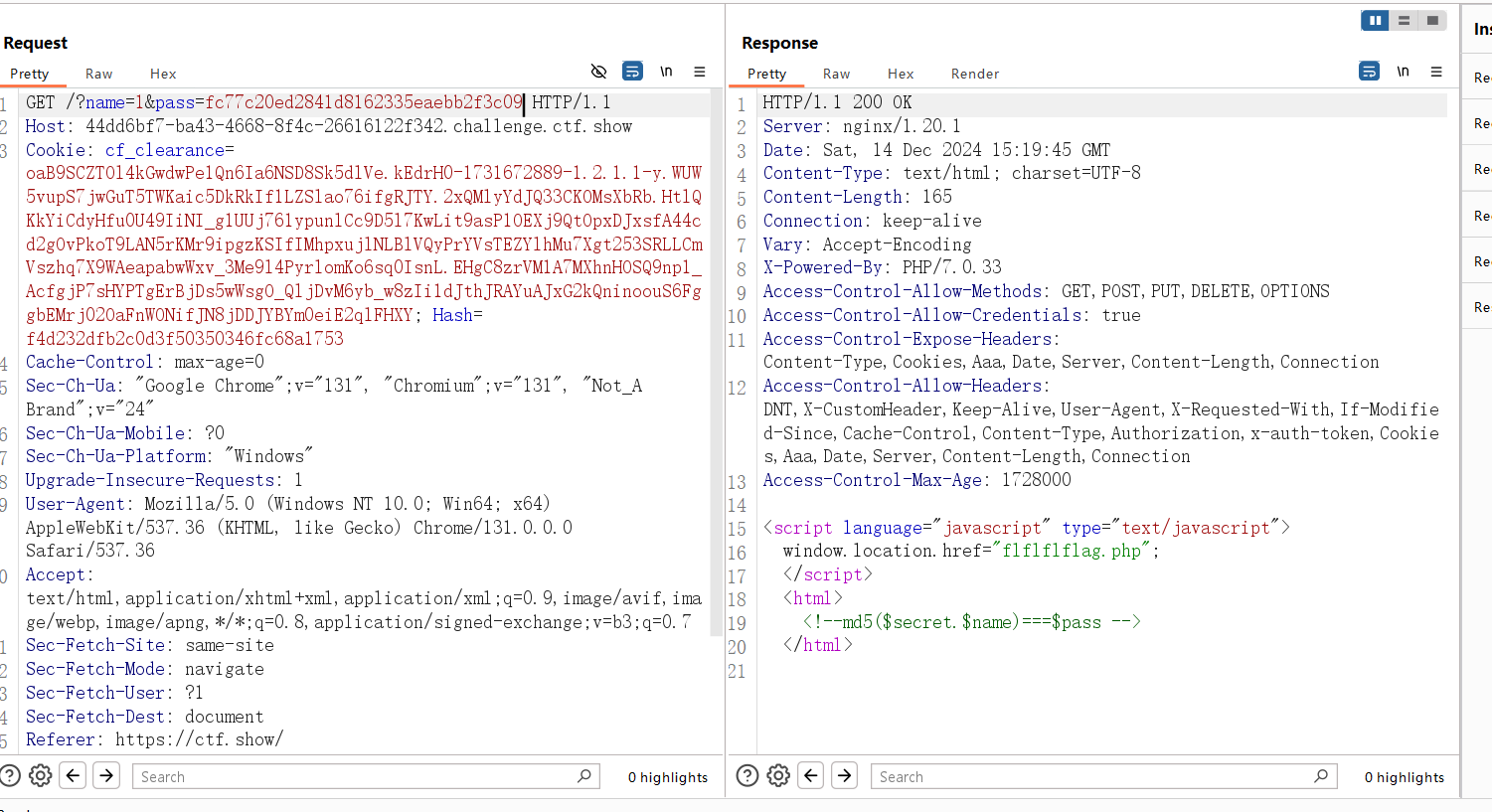Switch Response view to Hex tab
The height and width of the screenshot is (812, 1492).
pos(901,74)
